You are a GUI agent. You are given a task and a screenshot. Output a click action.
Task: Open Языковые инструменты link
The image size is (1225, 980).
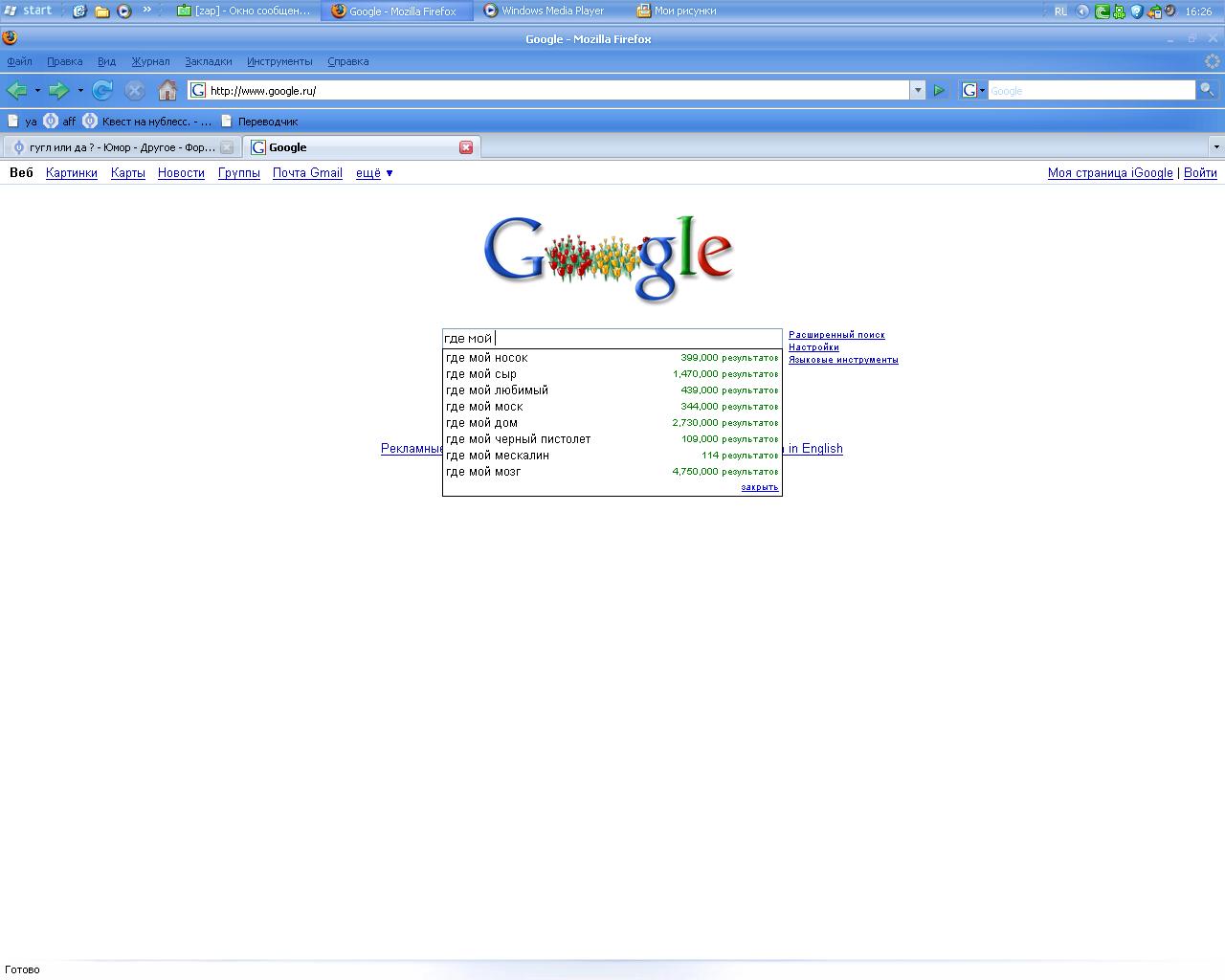coord(843,360)
